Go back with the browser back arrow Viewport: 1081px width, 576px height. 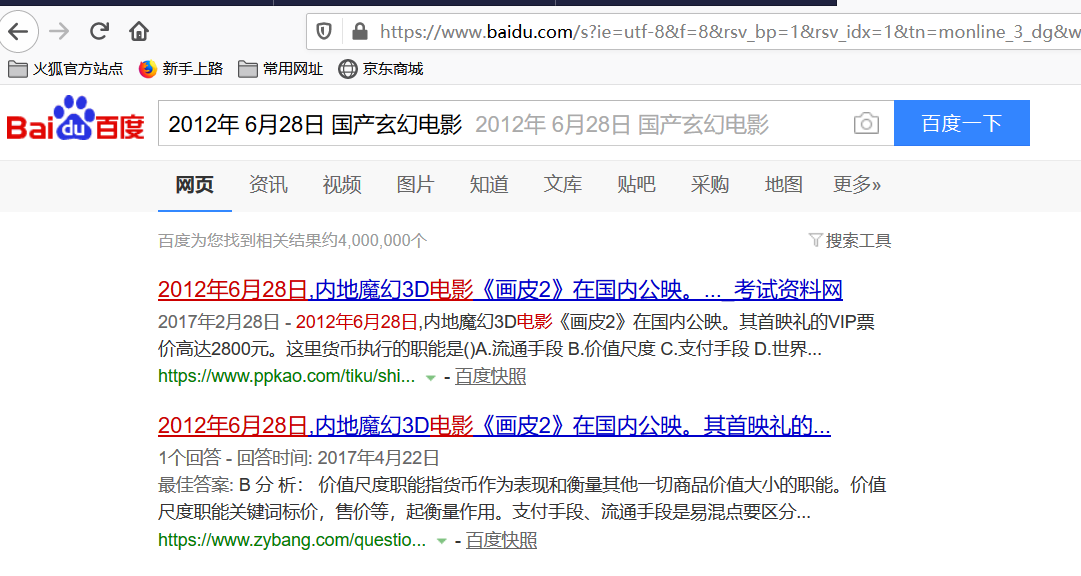19,31
